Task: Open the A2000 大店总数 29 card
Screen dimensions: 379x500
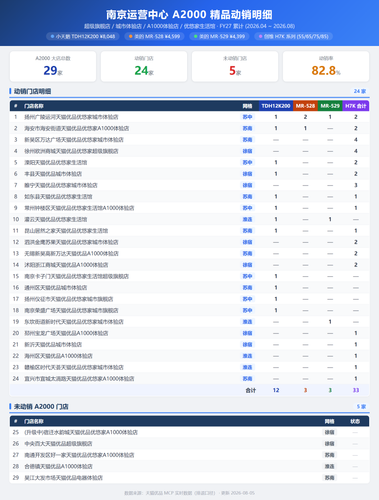Action: pyautogui.click(x=53, y=66)
